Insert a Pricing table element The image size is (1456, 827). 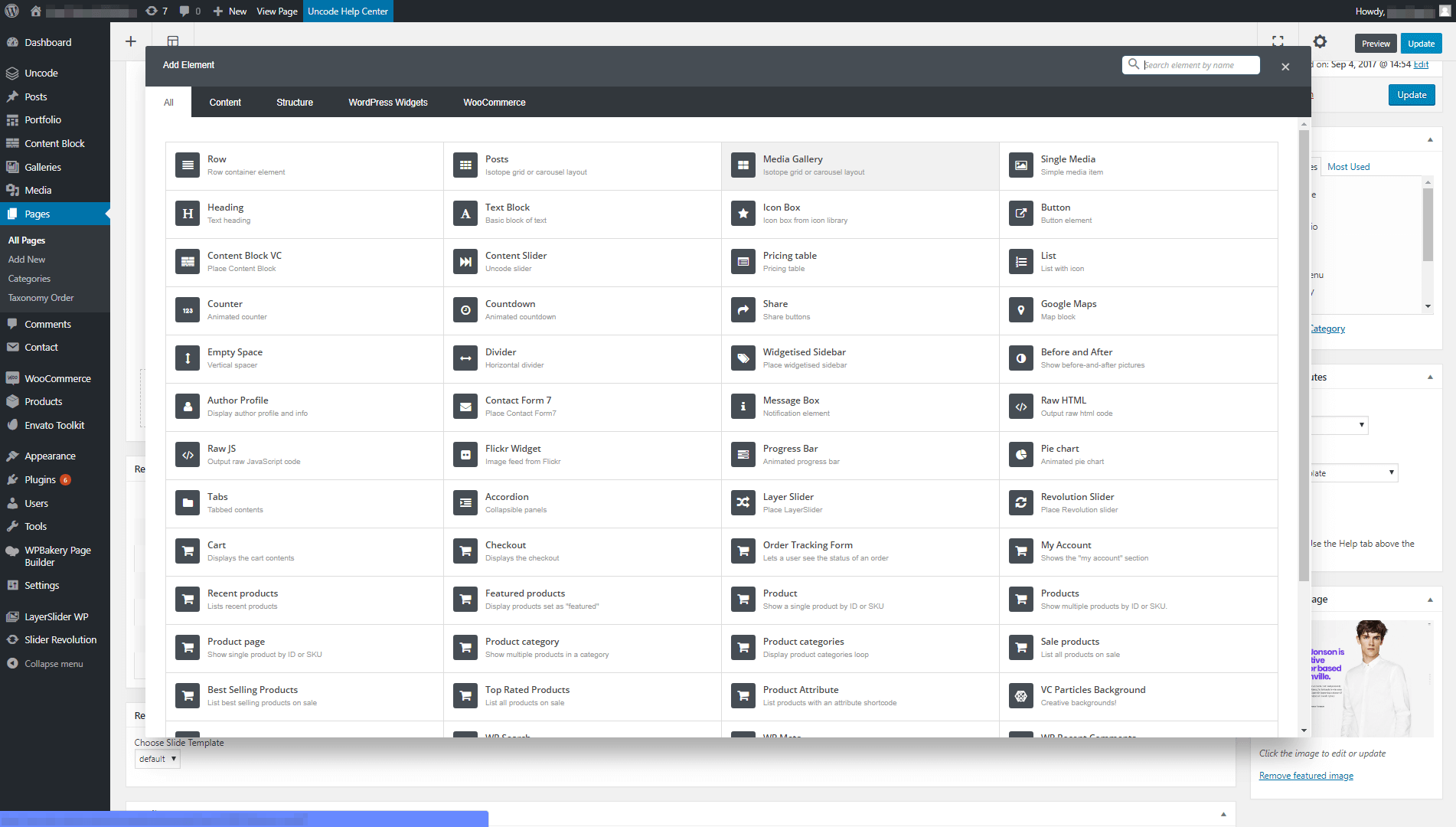pyautogui.click(x=860, y=262)
